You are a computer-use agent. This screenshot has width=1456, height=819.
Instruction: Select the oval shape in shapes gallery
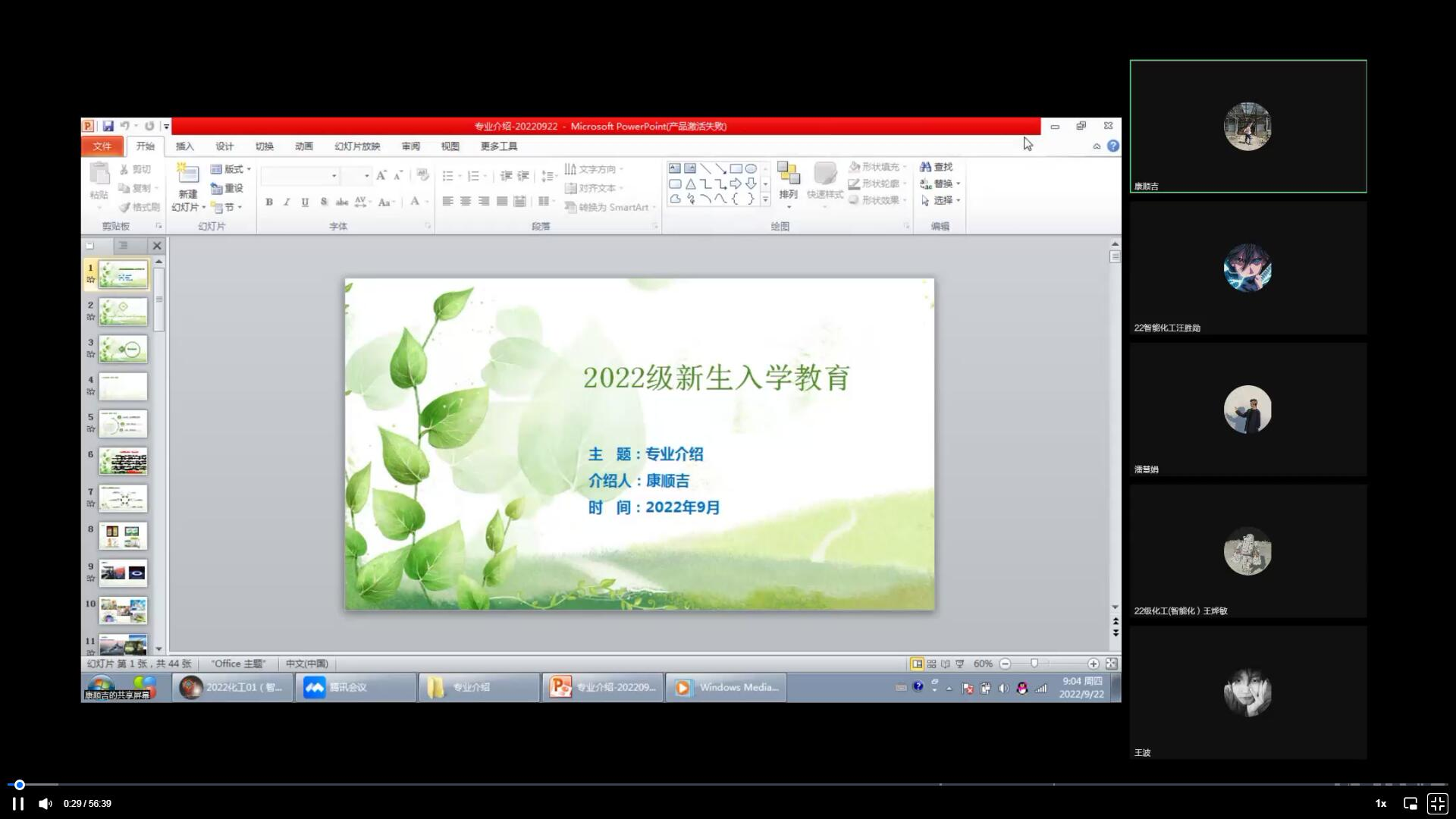751,168
